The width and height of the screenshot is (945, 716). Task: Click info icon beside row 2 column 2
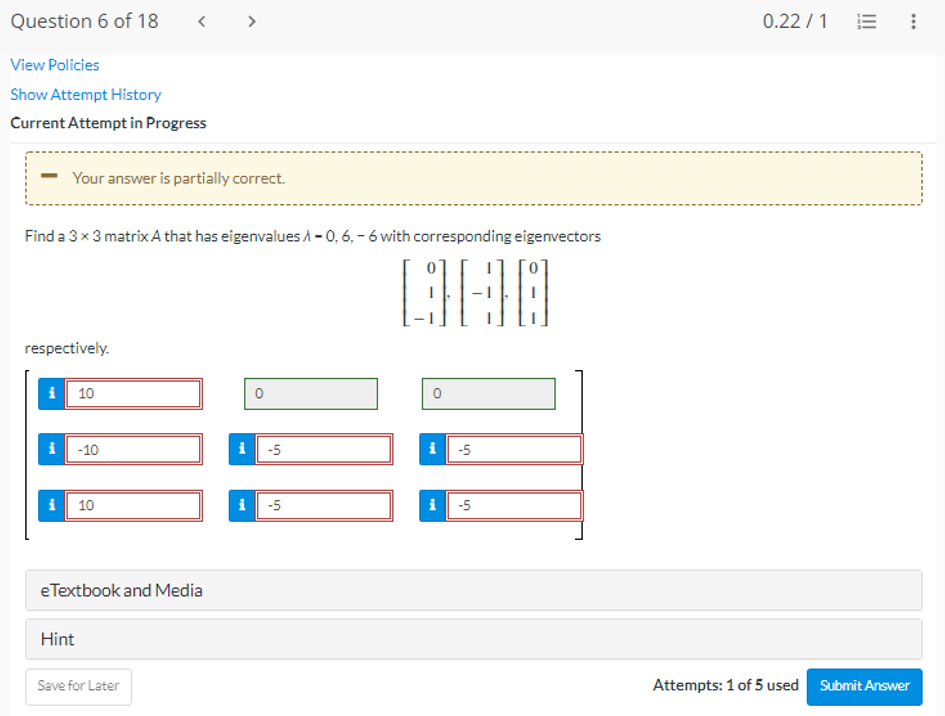(x=242, y=449)
